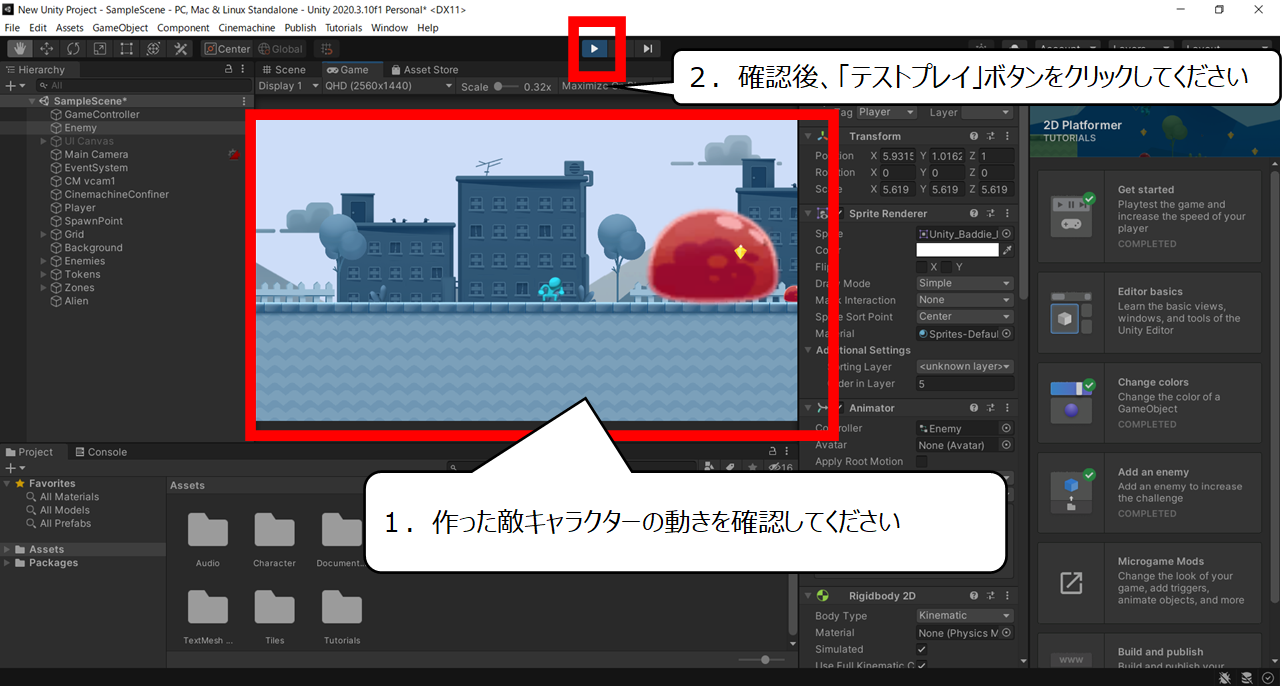Select the Rotate tool
The image size is (1282, 686).
[x=74, y=48]
